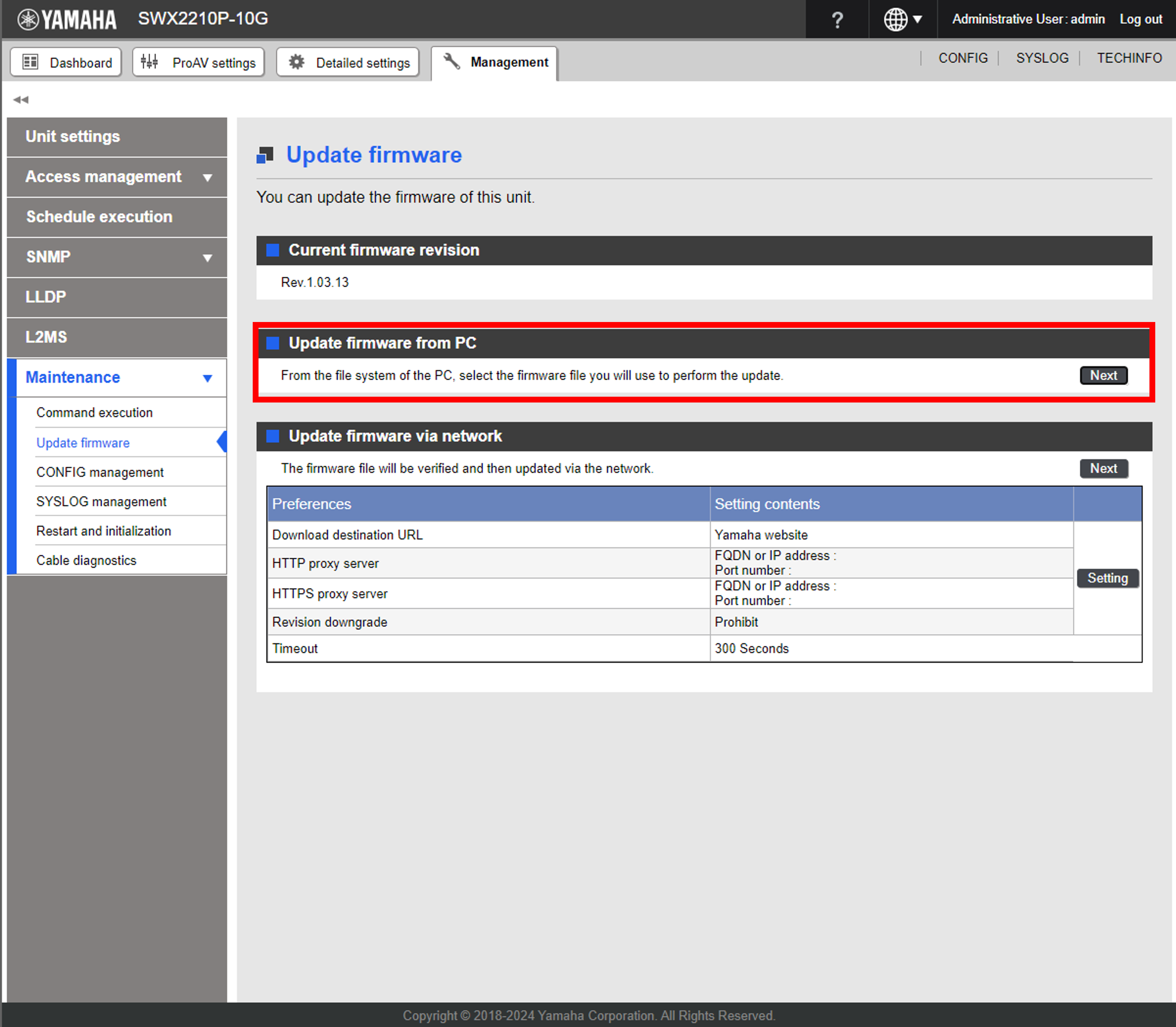Open CONFIG management in Maintenance submenu
1176x1027 pixels.
100,472
